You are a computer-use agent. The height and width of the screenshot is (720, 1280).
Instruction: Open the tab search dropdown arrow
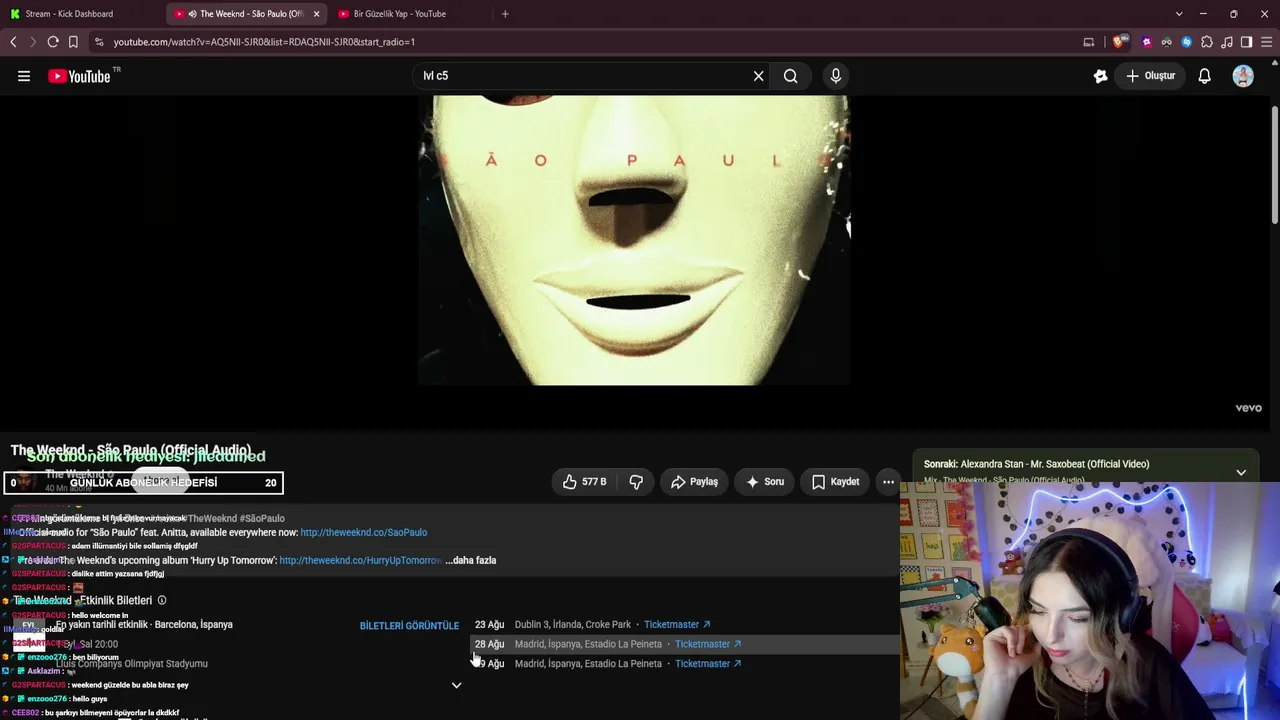point(1179,14)
